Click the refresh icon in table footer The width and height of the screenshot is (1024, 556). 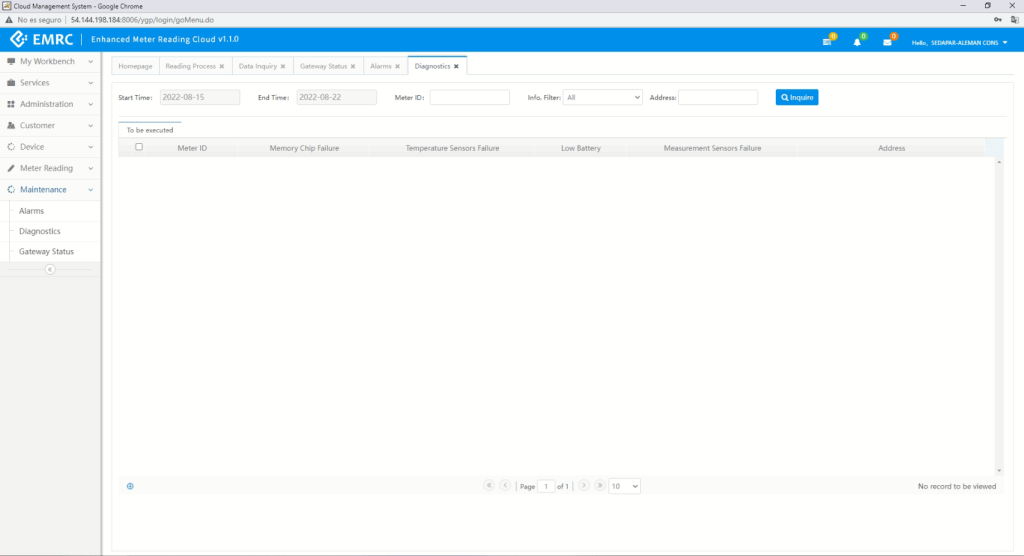coord(130,486)
